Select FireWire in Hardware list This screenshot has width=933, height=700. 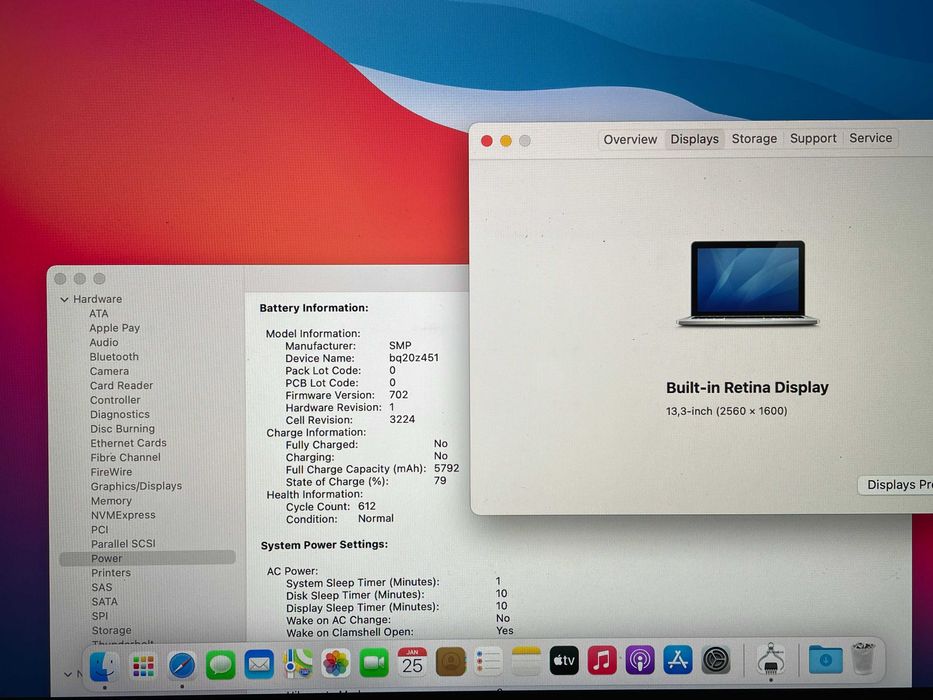(111, 471)
